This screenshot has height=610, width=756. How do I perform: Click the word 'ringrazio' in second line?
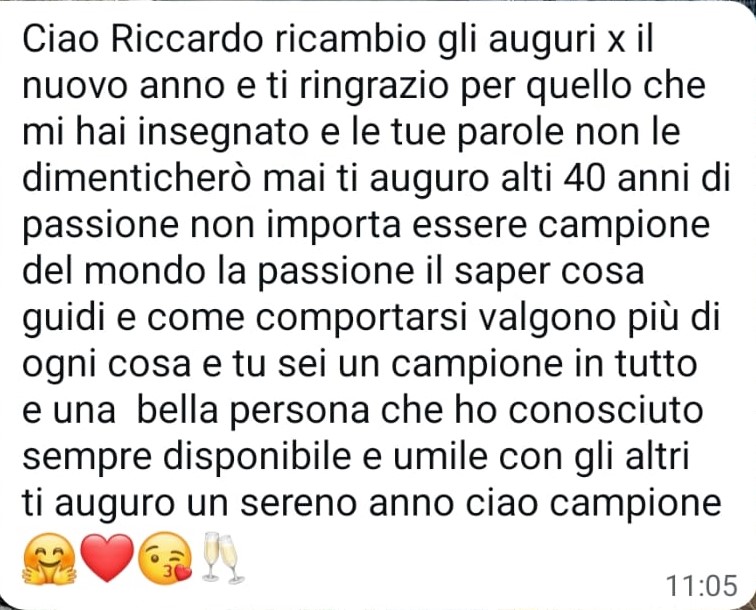click(x=374, y=86)
